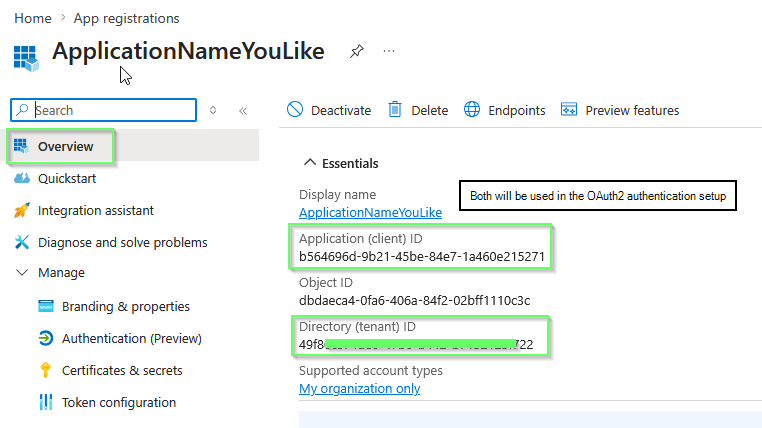The image size is (762, 428).
Task: Go to App registrations breadcrumb
Action: click(x=126, y=18)
